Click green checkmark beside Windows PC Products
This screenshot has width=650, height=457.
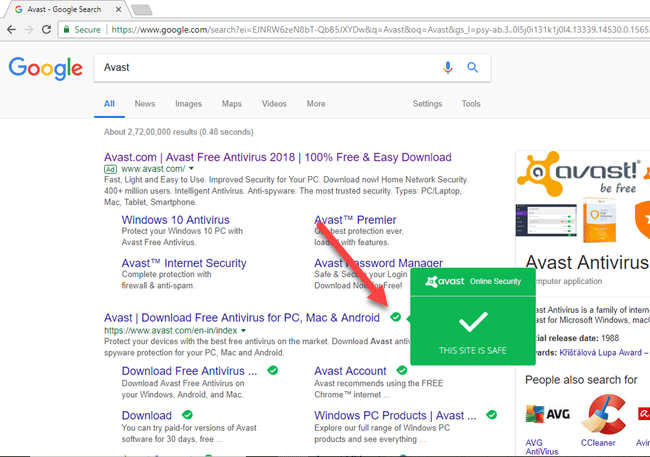(492, 415)
